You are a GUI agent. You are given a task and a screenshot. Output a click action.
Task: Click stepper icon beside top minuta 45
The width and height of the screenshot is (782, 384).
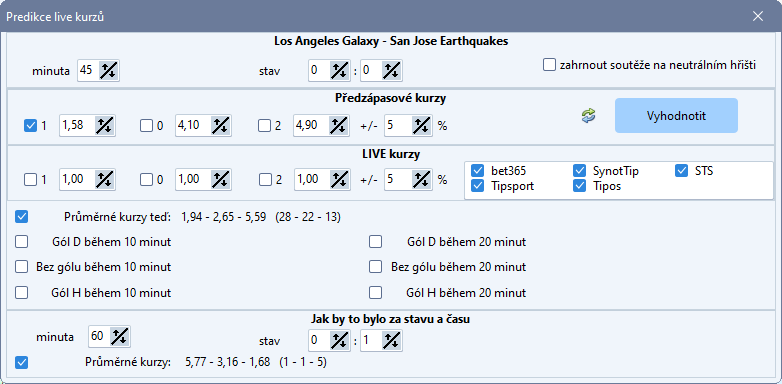[x=107, y=71]
